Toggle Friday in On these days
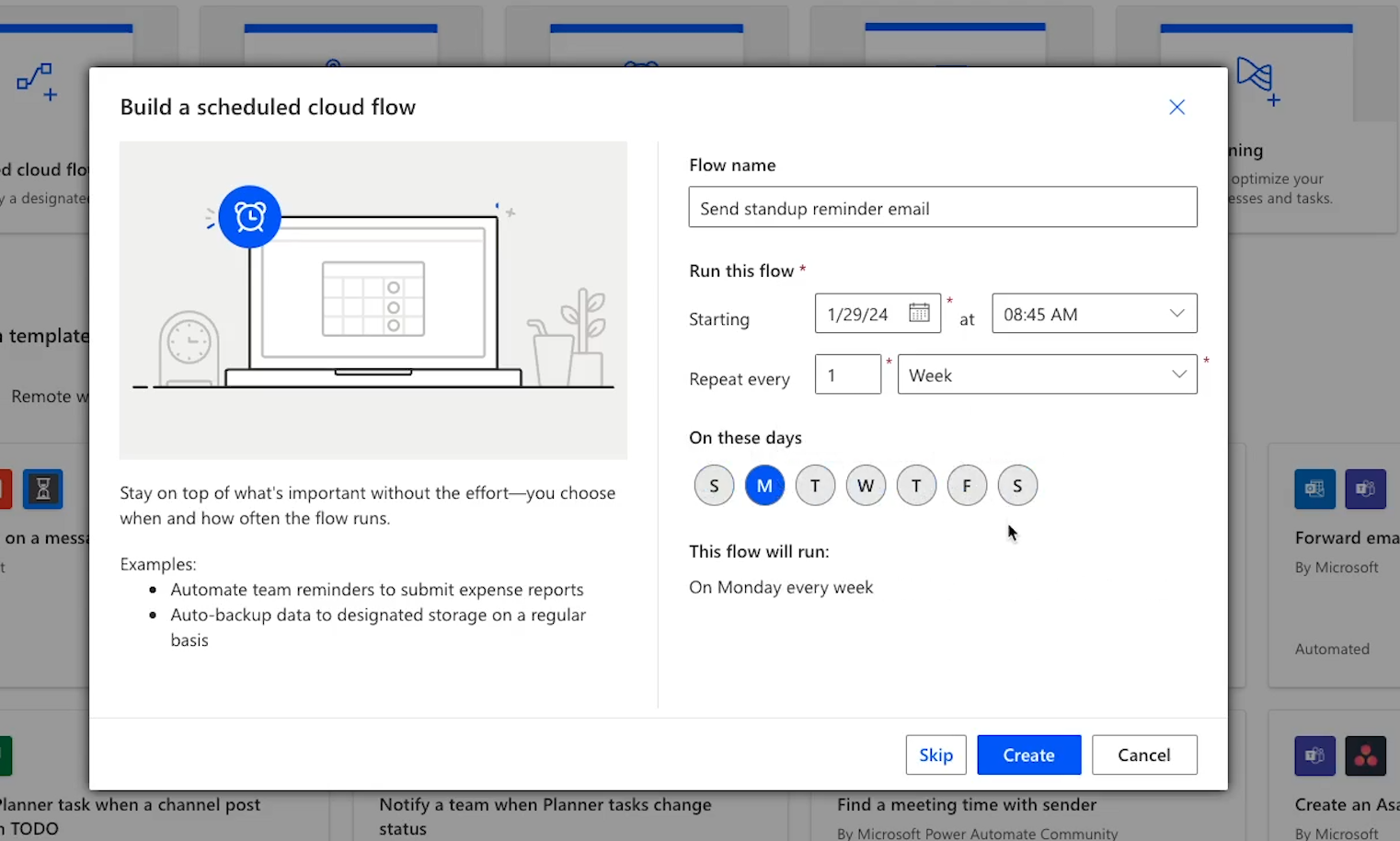The image size is (1400, 841). [967, 485]
